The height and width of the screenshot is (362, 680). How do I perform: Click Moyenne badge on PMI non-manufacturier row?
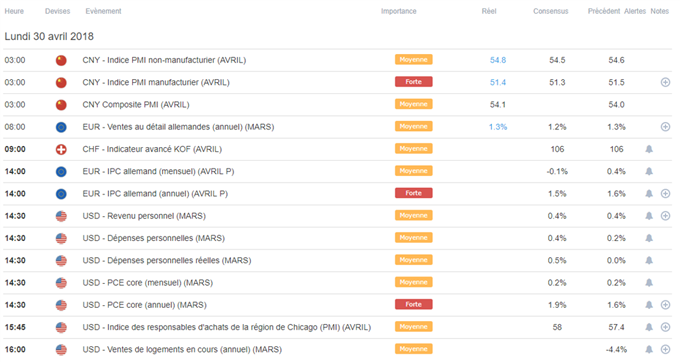pyautogui.click(x=413, y=59)
